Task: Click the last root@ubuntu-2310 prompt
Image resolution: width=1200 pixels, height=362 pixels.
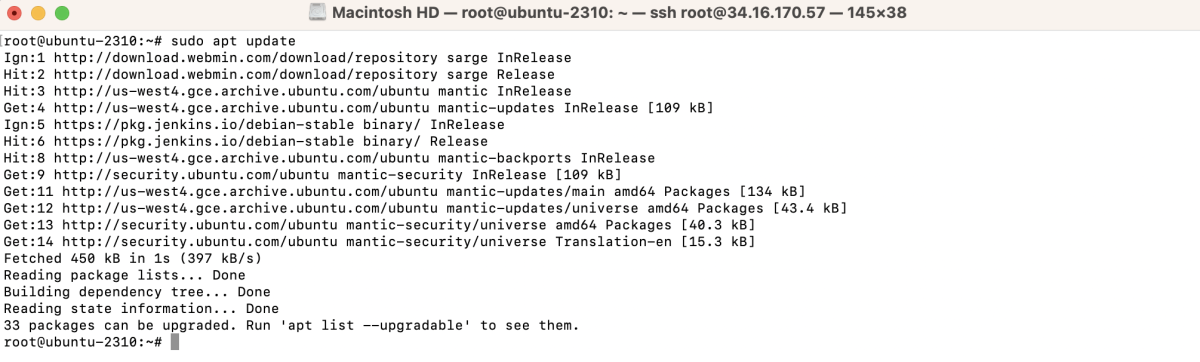Action: 83,342
